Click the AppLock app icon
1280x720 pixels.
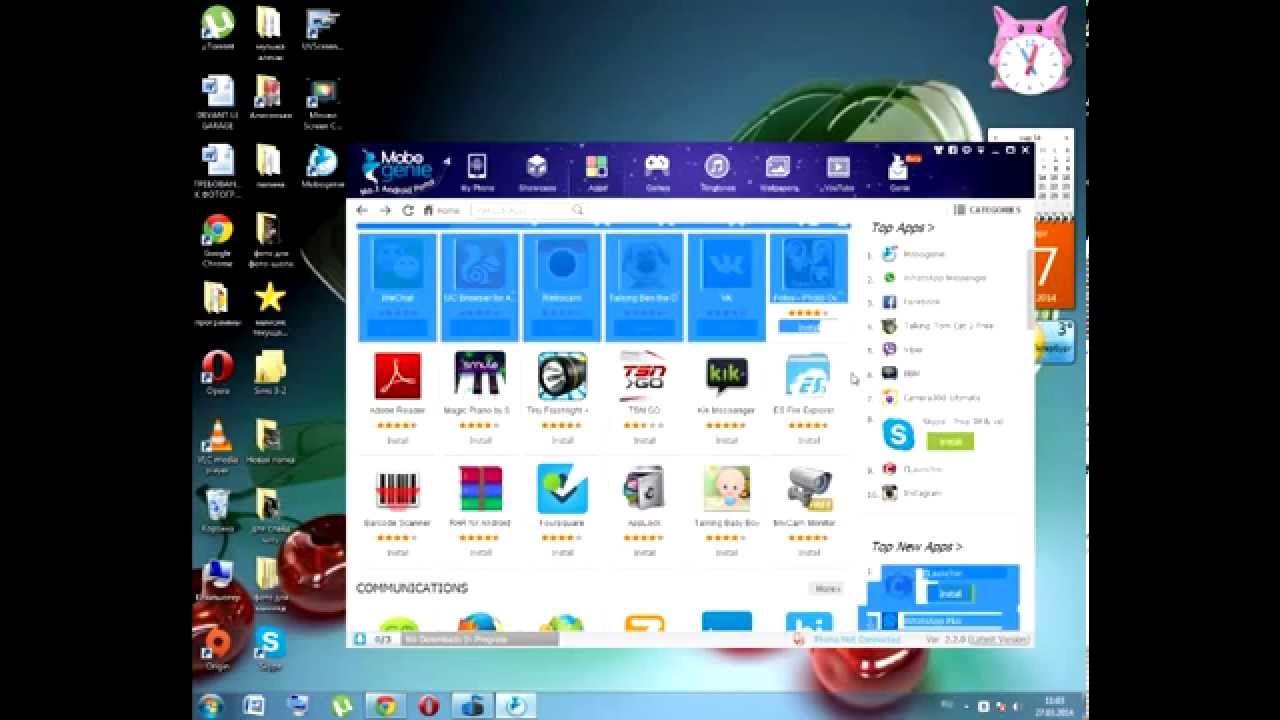pyautogui.click(x=644, y=488)
